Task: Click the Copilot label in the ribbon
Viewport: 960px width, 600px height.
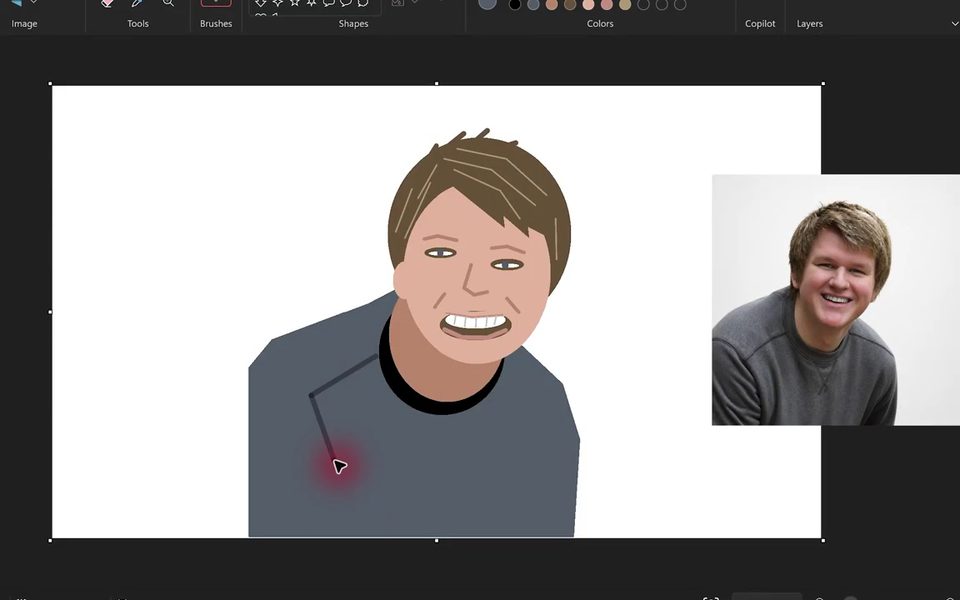Action: (x=760, y=24)
